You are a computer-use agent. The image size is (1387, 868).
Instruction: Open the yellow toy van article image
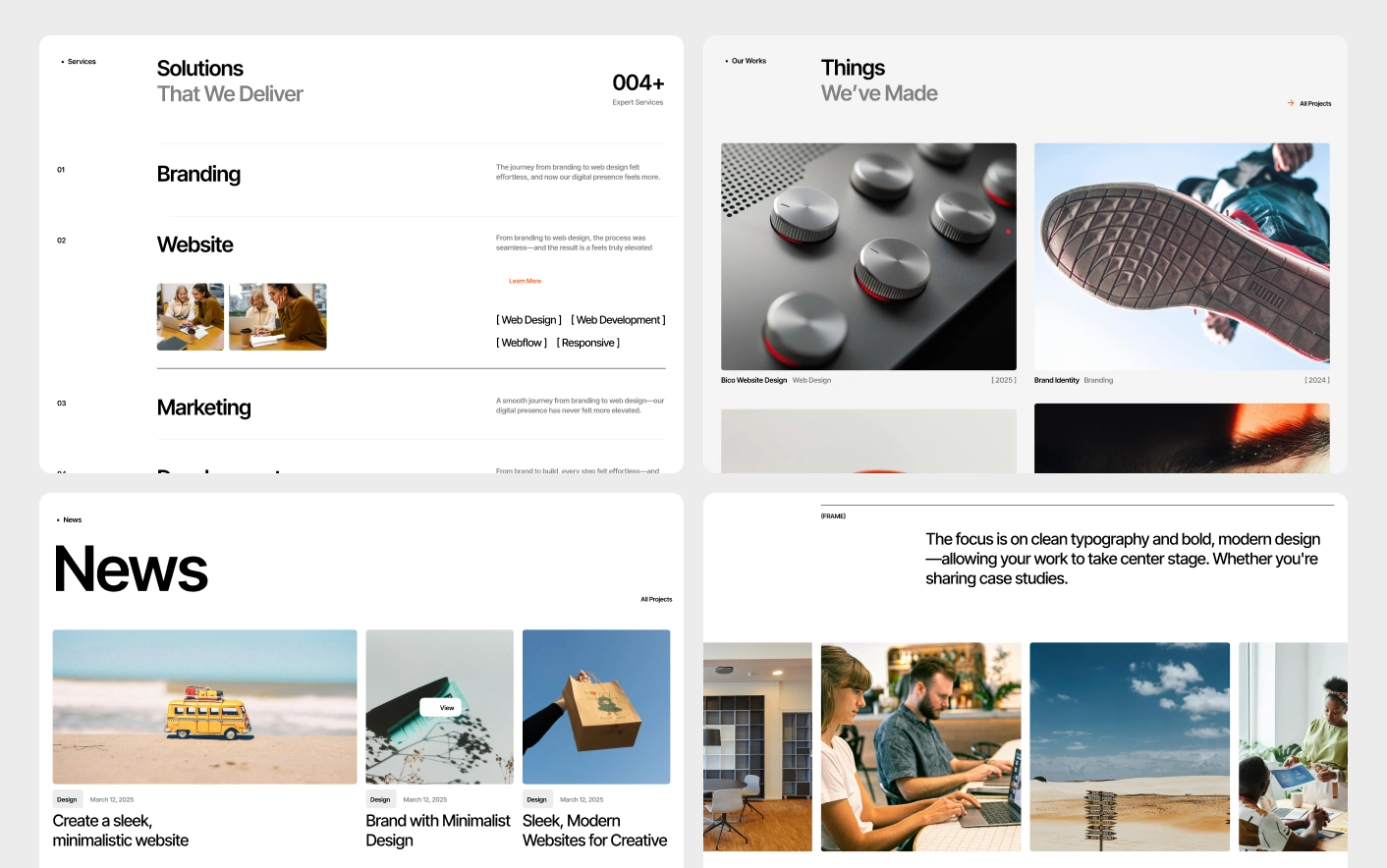point(204,706)
